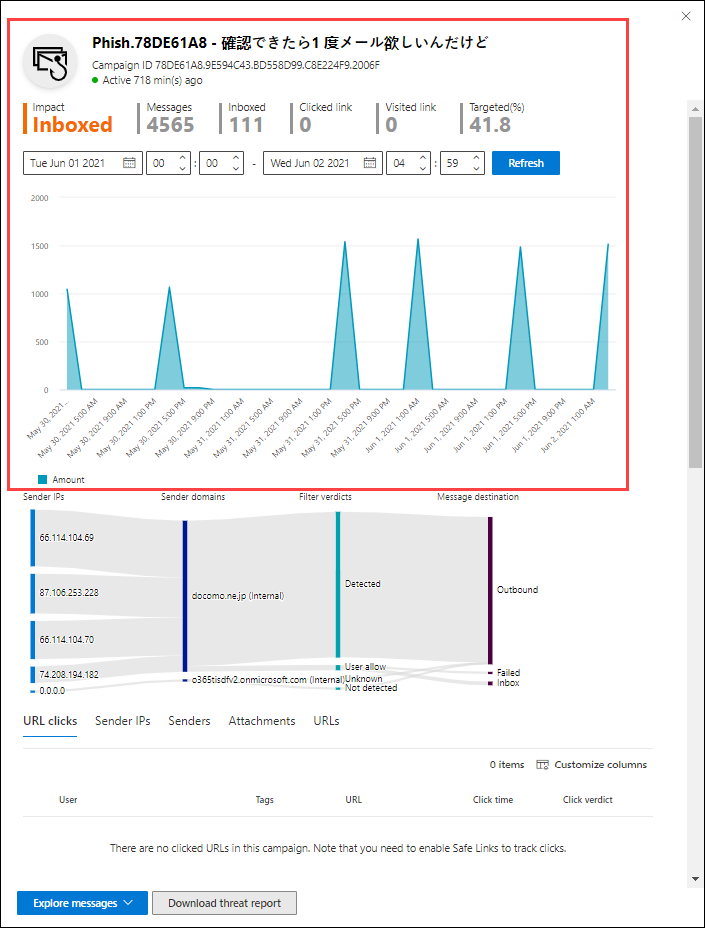Image resolution: width=705 pixels, height=928 pixels.
Task: Select the Outbound message destination node
Action: (x=490, y=590)
